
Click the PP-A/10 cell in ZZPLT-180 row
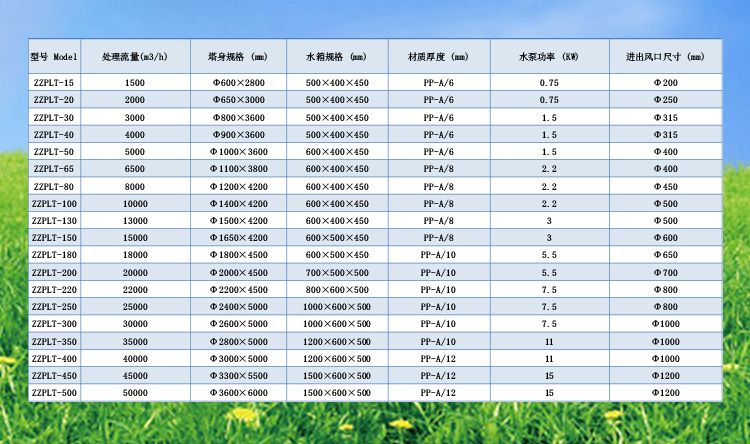pyautogui.click(x=438, y=255)
